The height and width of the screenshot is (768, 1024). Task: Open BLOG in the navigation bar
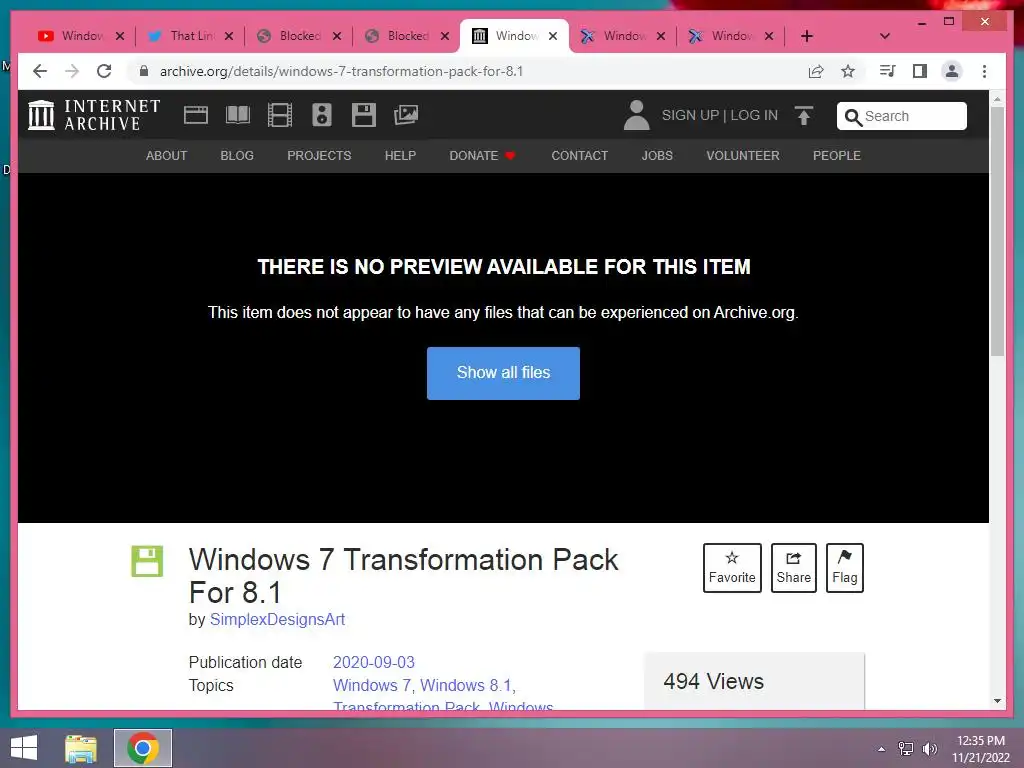coord(236,155)
